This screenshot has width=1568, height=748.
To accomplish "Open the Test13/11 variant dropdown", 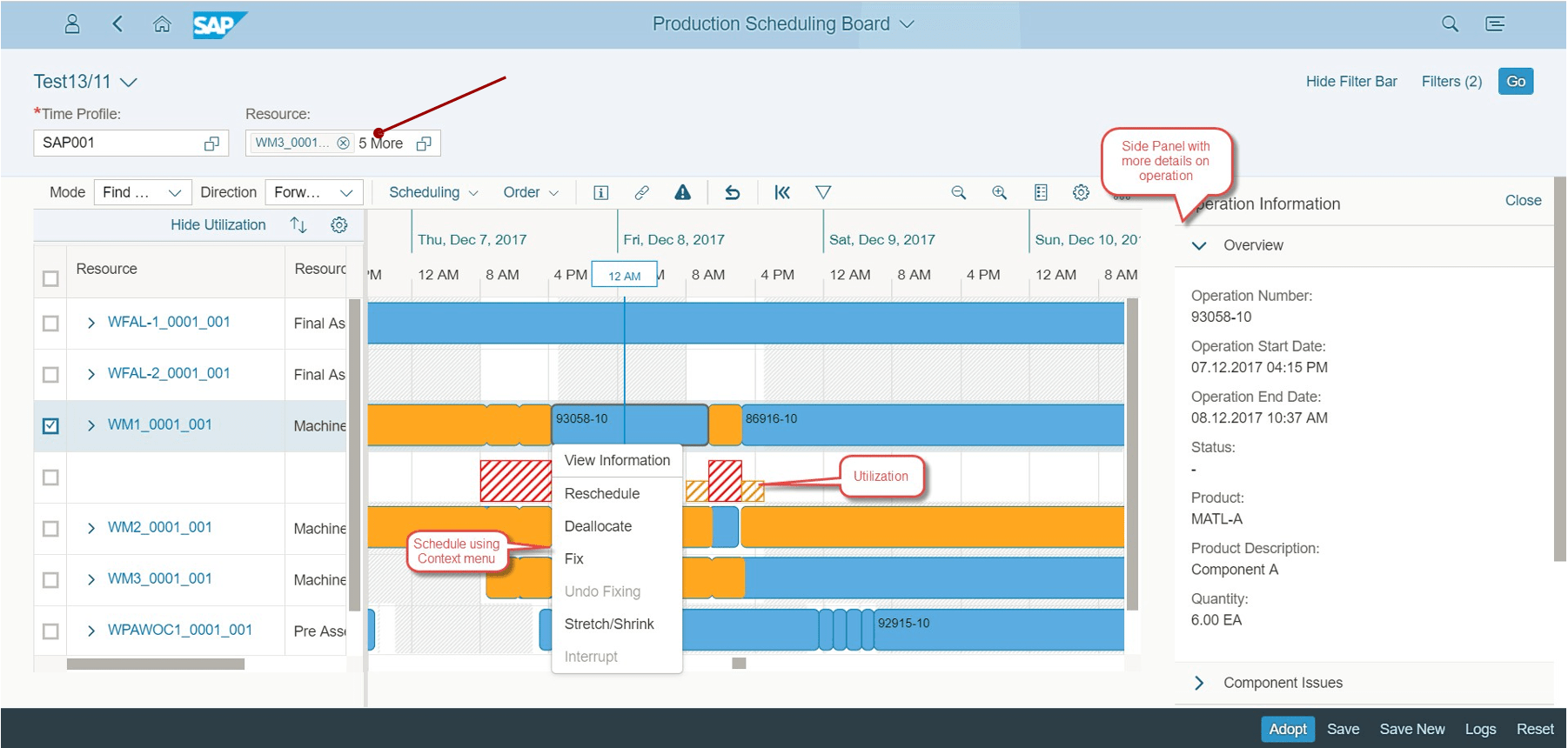I will pyautogui.click(x=129, y=82).
